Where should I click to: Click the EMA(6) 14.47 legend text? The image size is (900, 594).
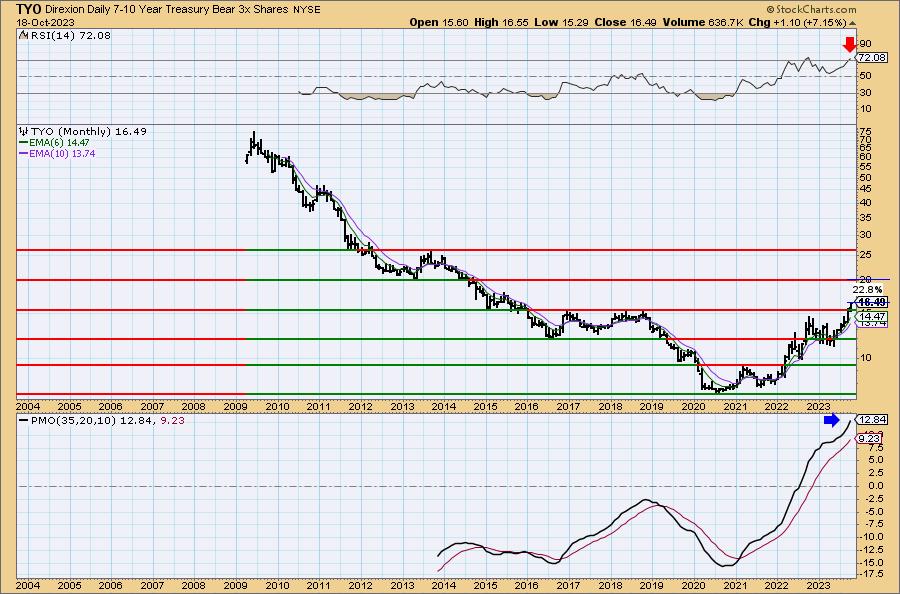60,142
